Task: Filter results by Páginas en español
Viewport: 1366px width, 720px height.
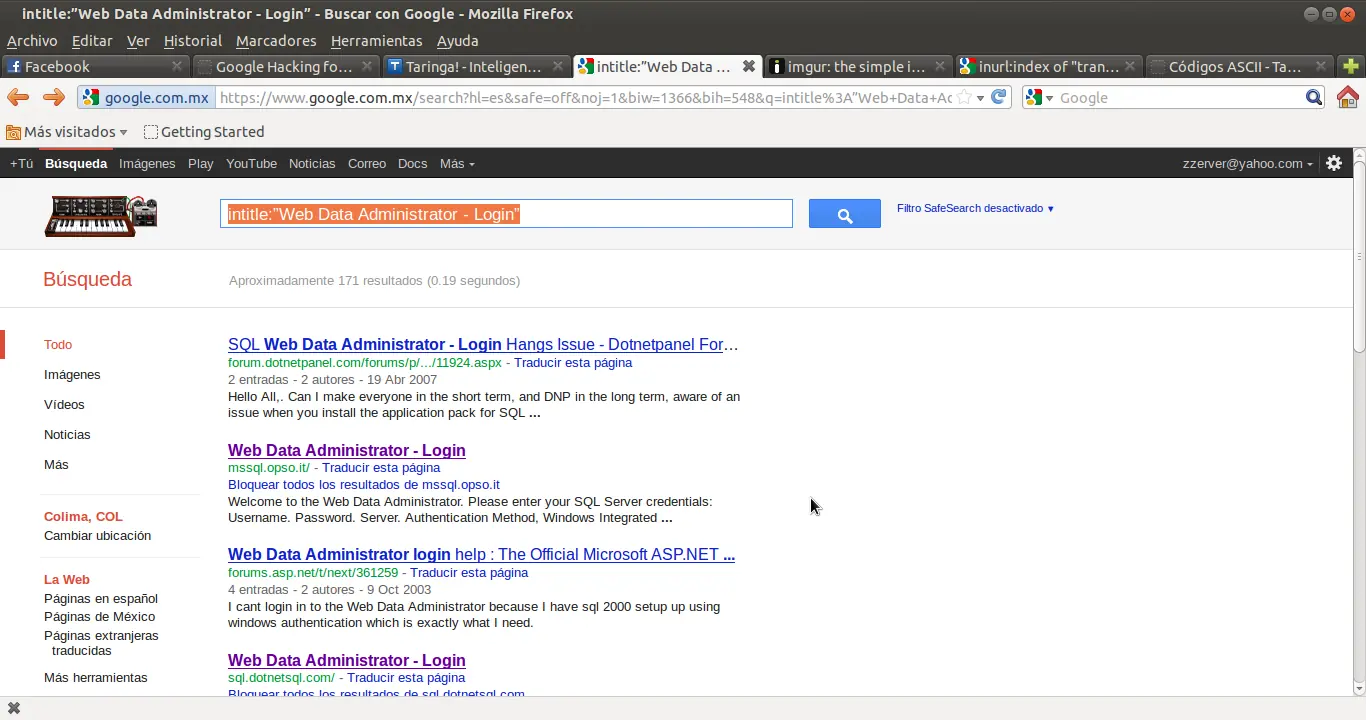Action: [101, 598]
